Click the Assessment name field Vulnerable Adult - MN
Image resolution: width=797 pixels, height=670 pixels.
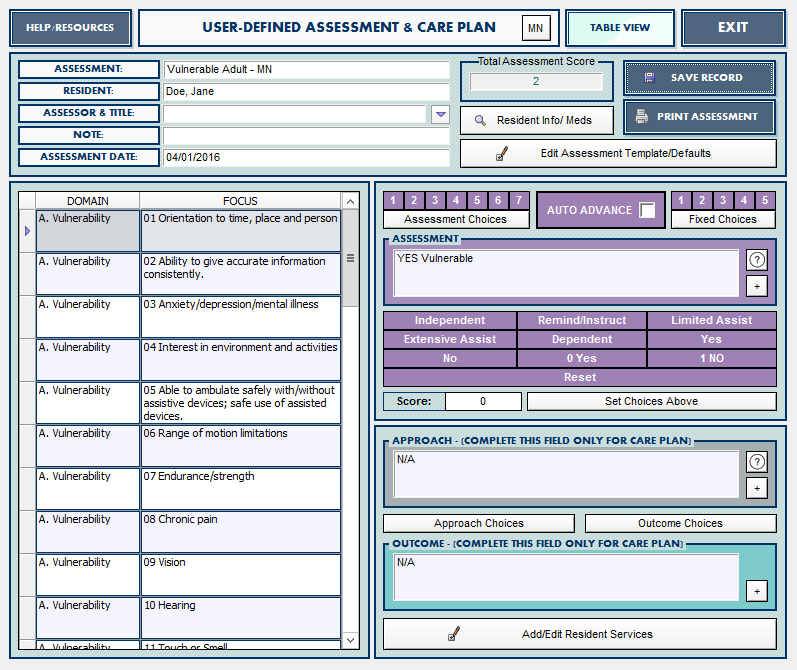[306, 70]
